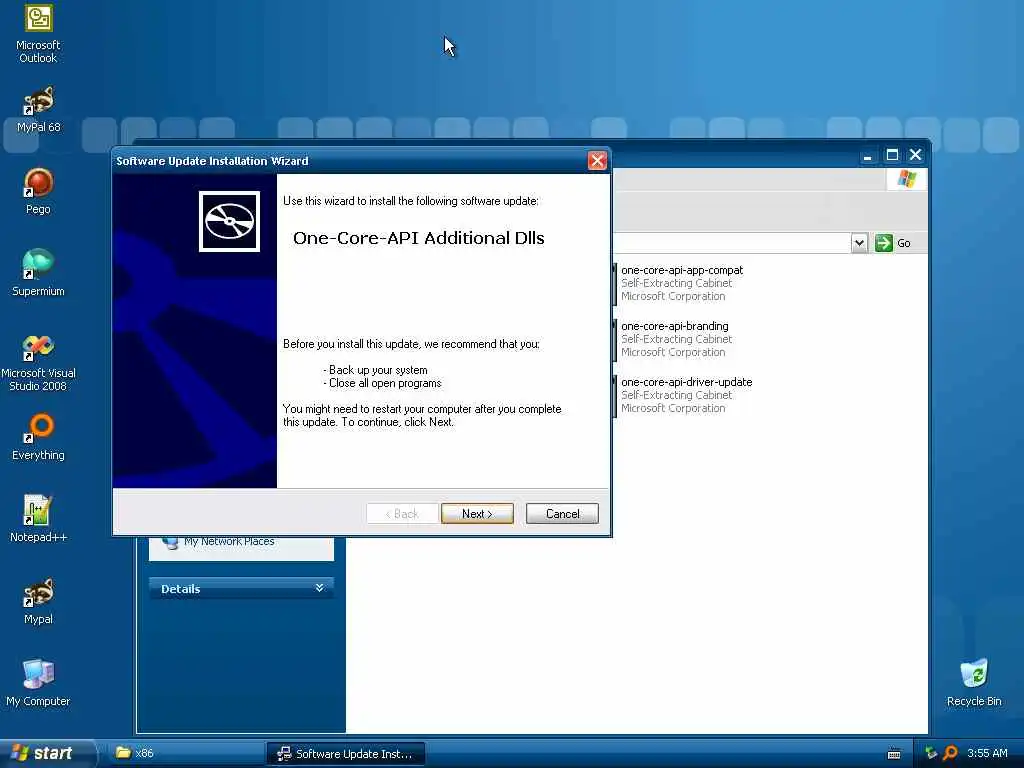1024x768 pixels.
Task: Click the Windows flag logo in Explorer
Action: tap(906, 178)
